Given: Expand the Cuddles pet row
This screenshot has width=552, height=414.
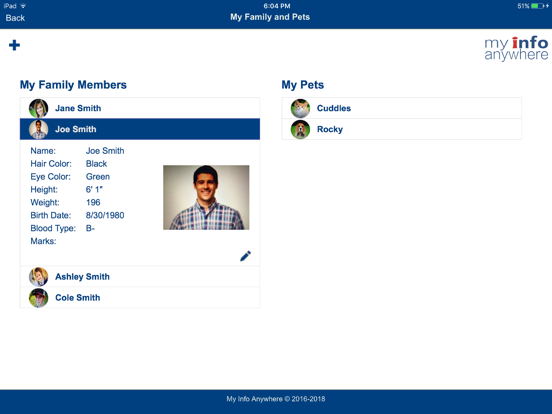Looking at the screenshot, I should tap(402, 108).
